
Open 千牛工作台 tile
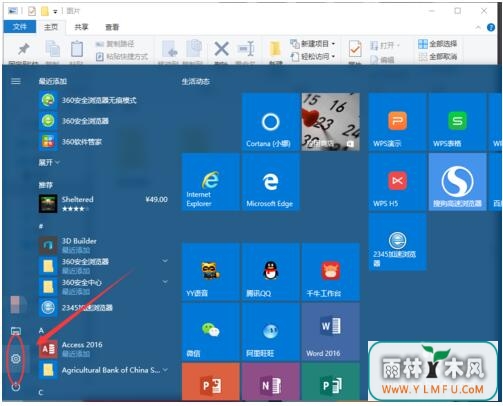pos(330,272)
